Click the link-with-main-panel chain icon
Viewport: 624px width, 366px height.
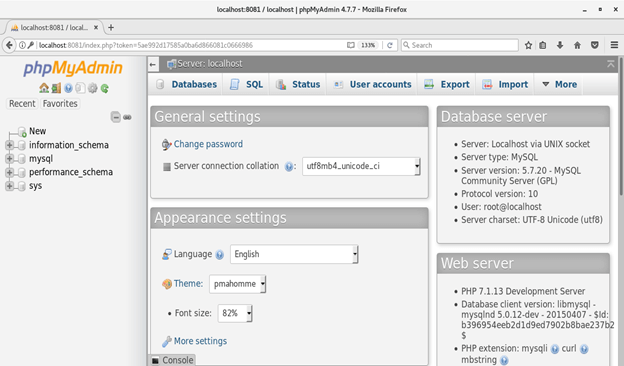(127, 117)
